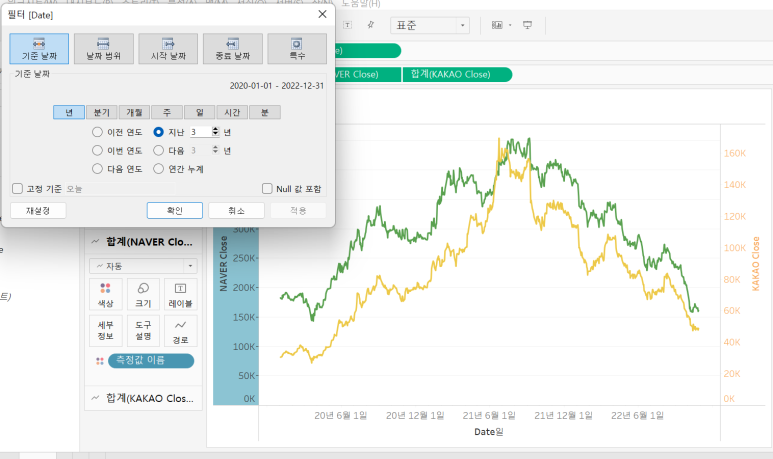Click the pin axis toolbar icon
Screen dimensions: 773x459
[x=371, y=25]
